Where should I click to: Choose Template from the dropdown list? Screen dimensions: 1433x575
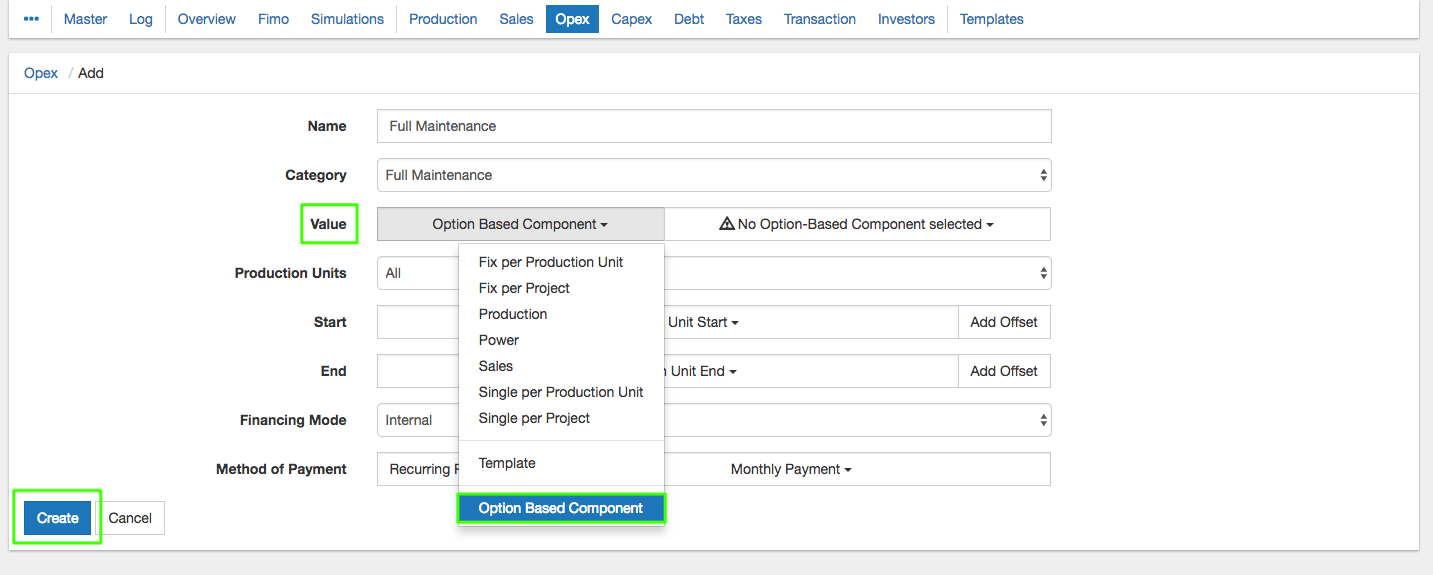(507, 463)
